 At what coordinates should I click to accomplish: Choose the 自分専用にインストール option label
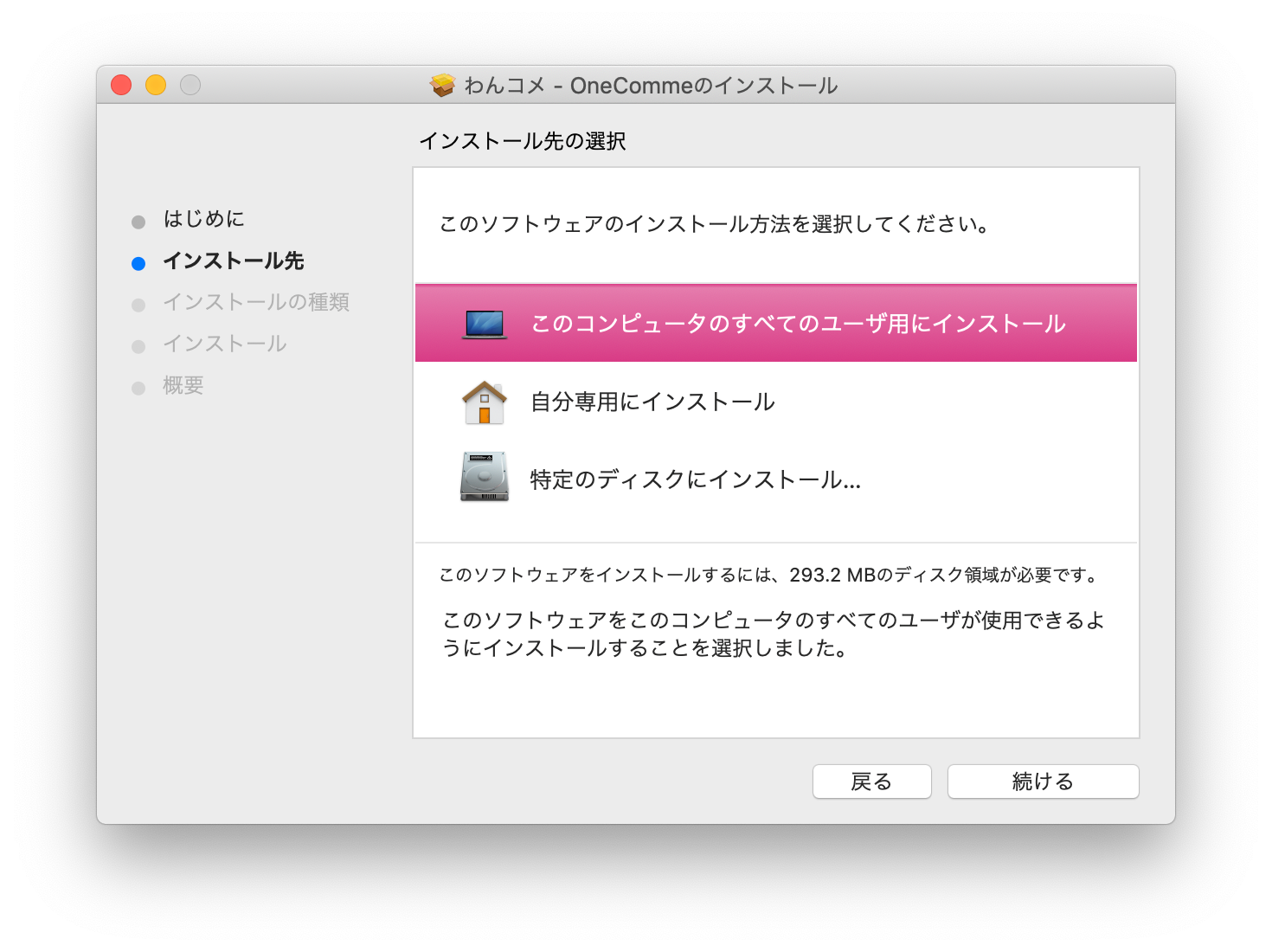coord(652,402)
